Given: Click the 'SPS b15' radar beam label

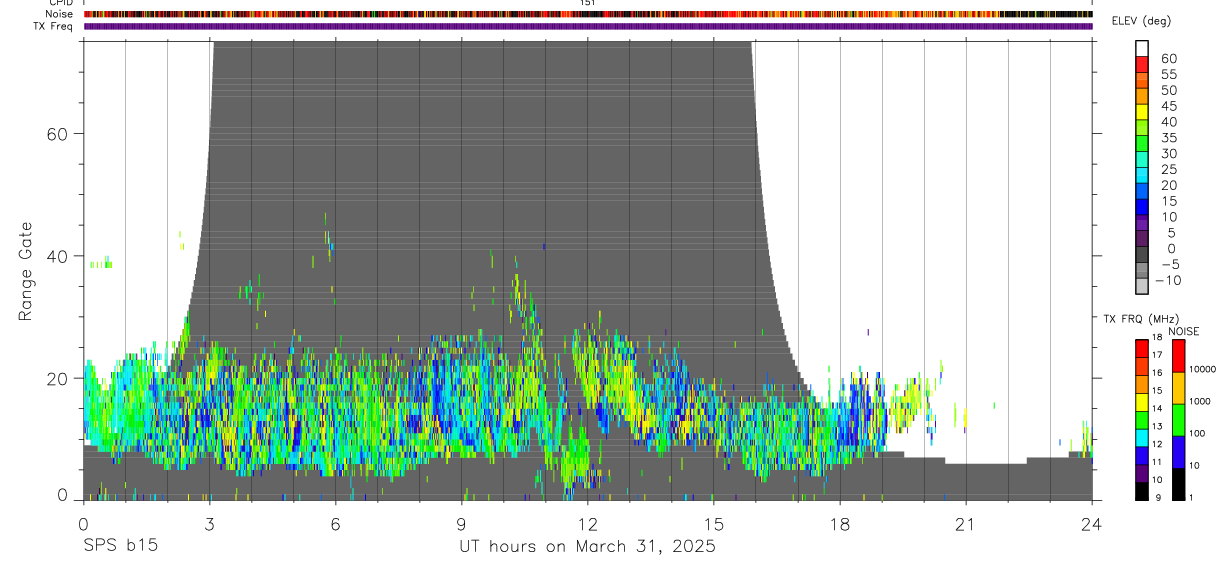Looking at the screenshot, I should 120,547.
